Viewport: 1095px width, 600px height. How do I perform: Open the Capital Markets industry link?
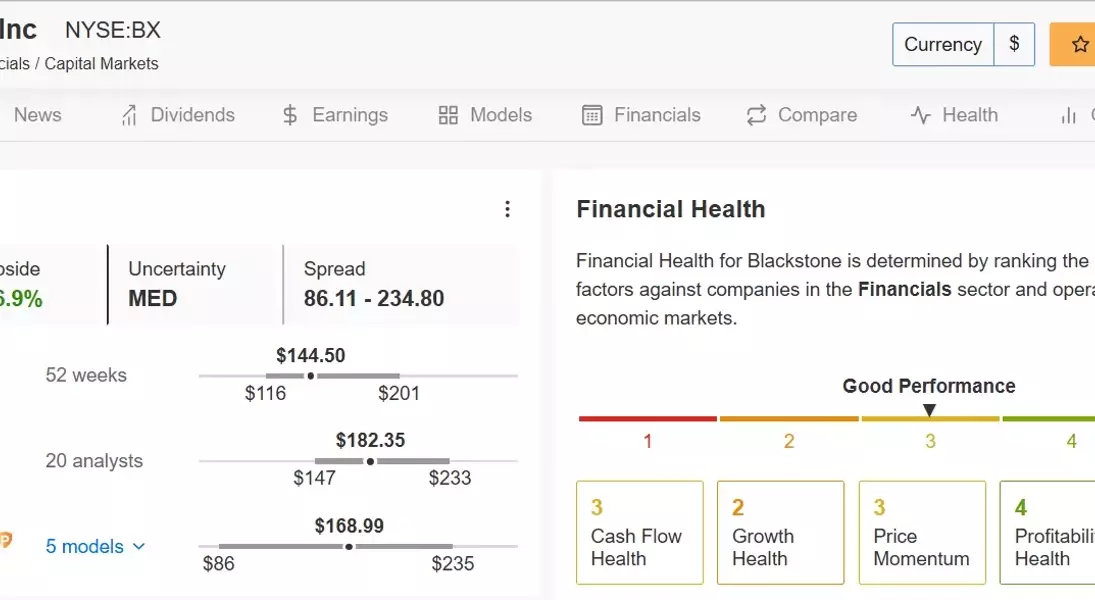pyautogui.click(x=101, y=64)
